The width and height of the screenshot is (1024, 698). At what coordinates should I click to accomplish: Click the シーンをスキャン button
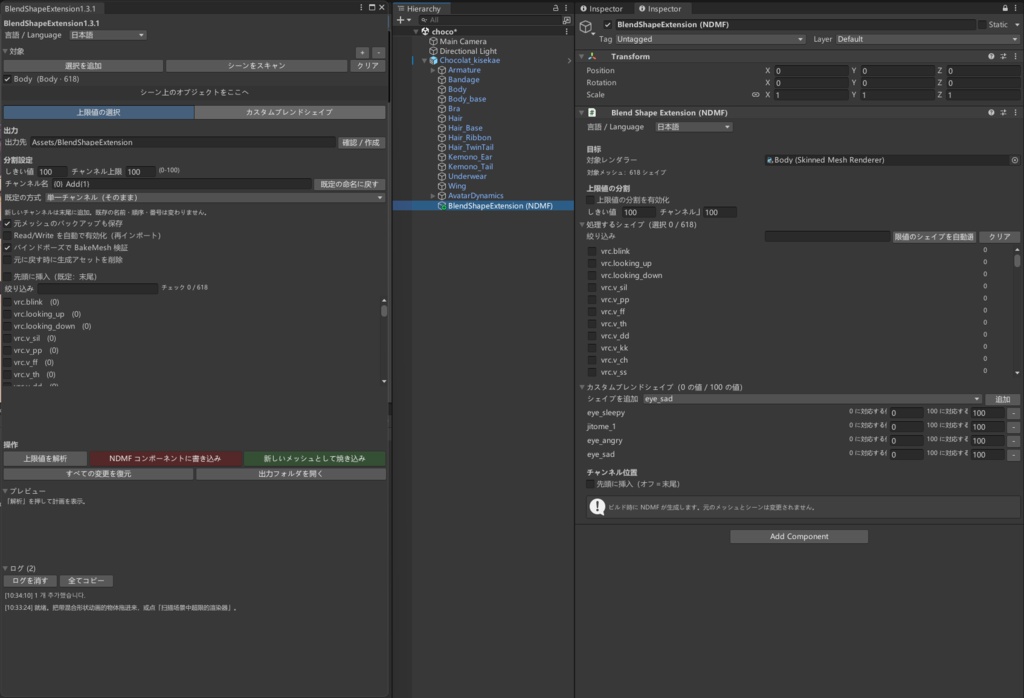click(x=257, y=66)
